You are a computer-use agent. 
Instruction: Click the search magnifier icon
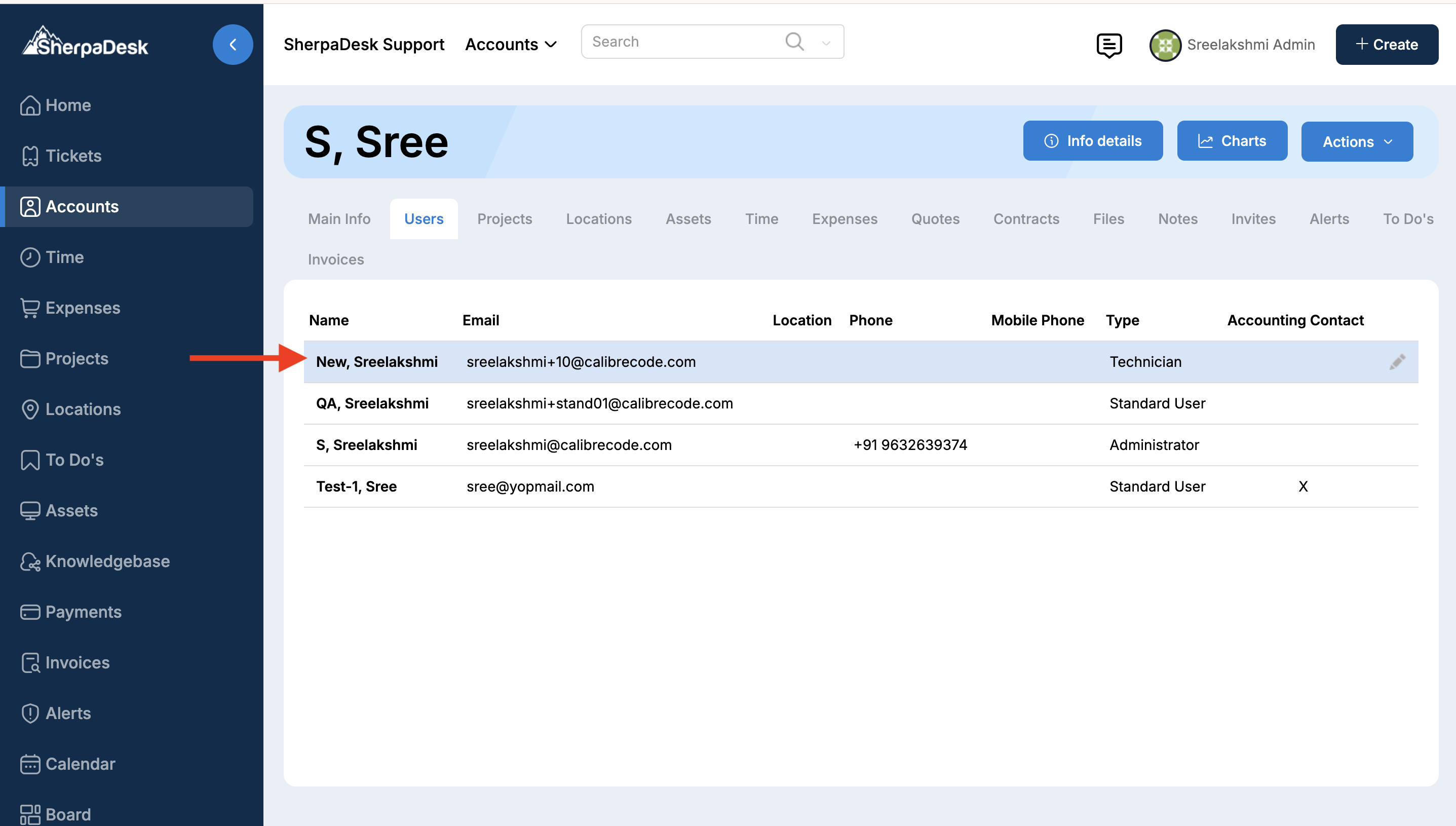click(x=794, y=42)
